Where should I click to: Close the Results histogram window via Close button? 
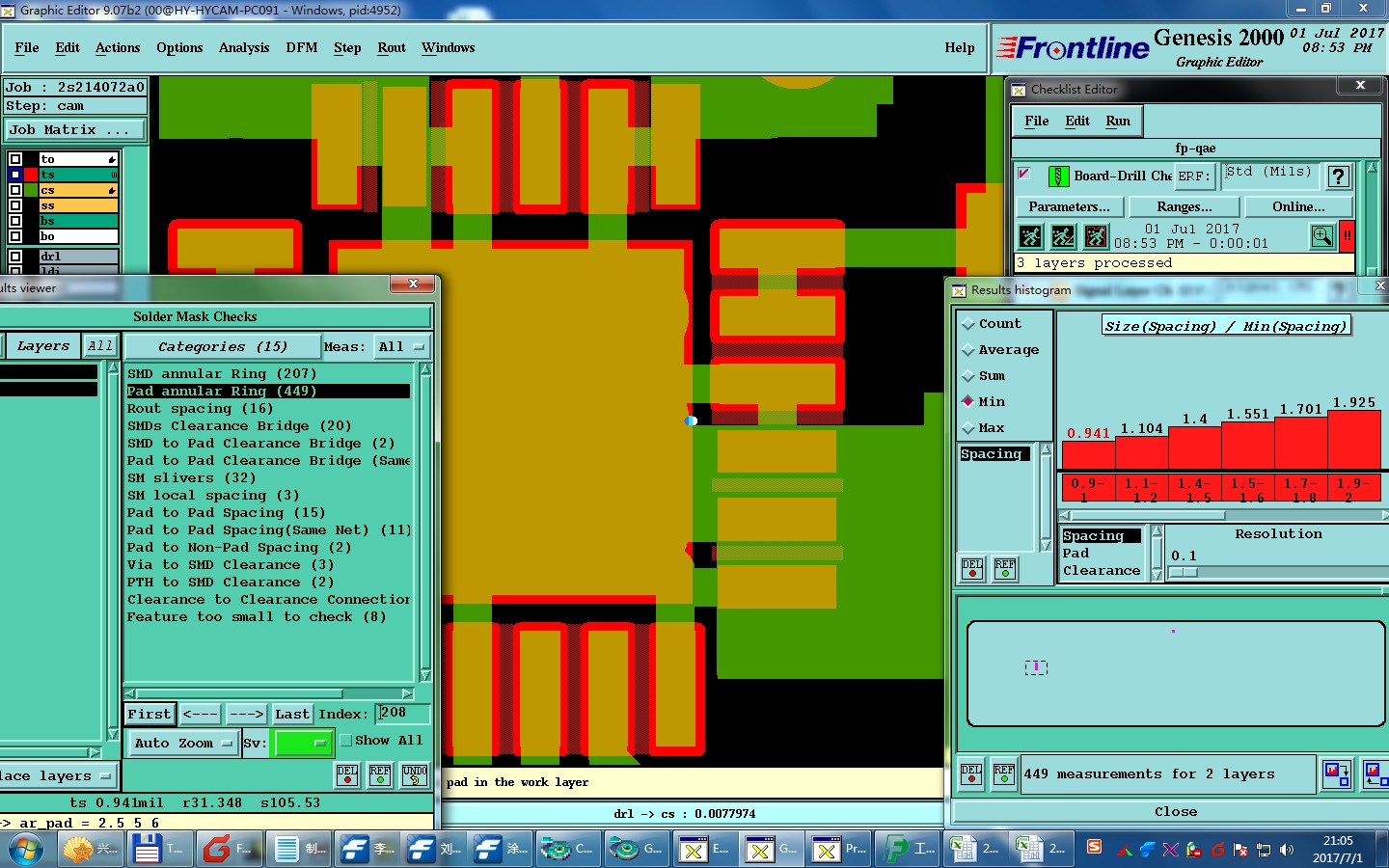coord(1176,812)
